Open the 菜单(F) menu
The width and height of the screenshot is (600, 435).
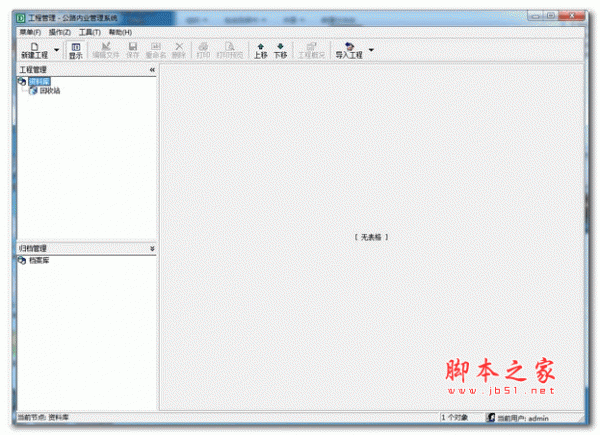(x=30, y=32)
